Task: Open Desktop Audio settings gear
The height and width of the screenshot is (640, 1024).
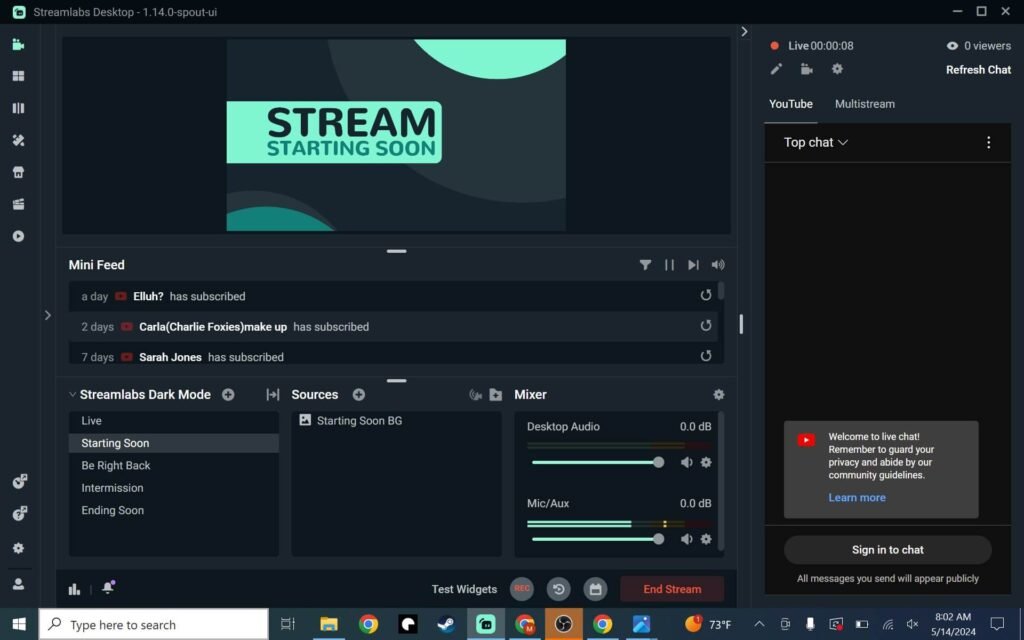Action: [x=706, y=462]
